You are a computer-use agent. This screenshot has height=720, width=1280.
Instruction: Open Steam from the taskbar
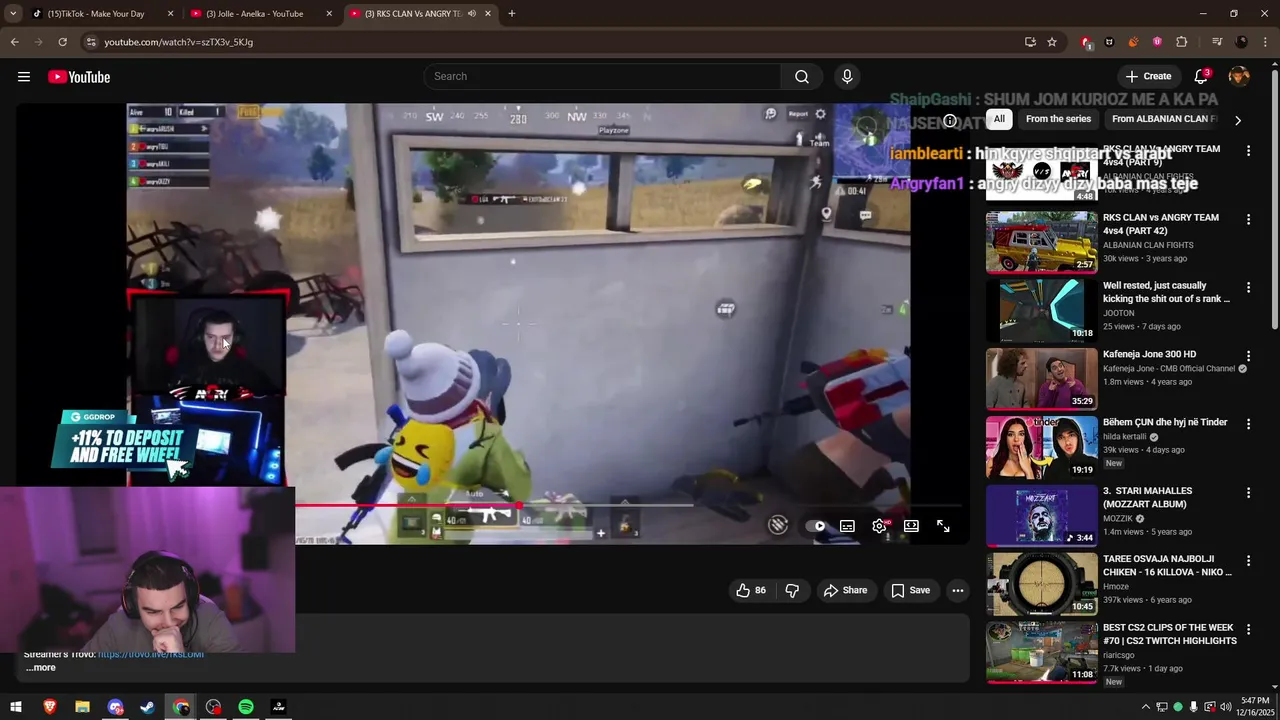(148, 707)
